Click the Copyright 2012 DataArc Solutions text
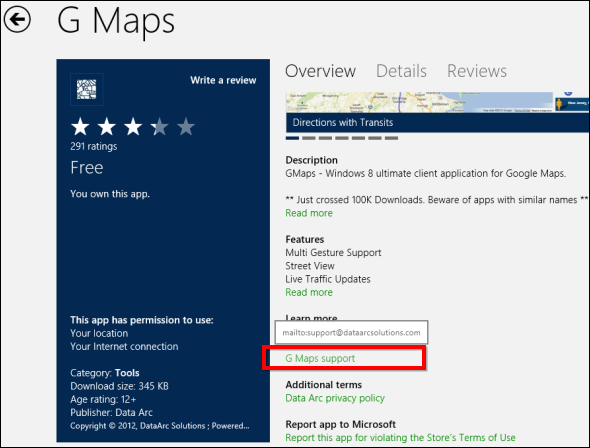This screenshot has width=590, height=448. (x=160, y=426)
